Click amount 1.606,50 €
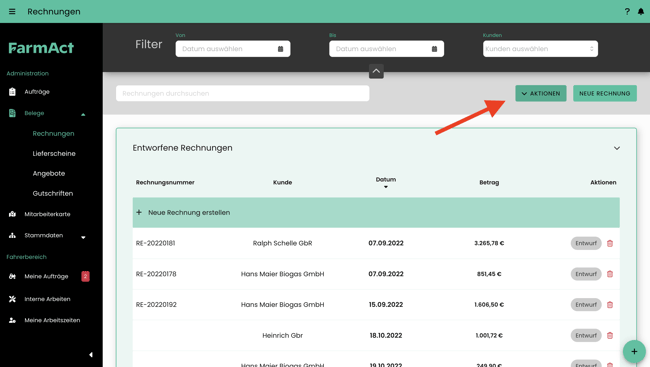This screenshot has width=650, height=367. coord(489,304)
